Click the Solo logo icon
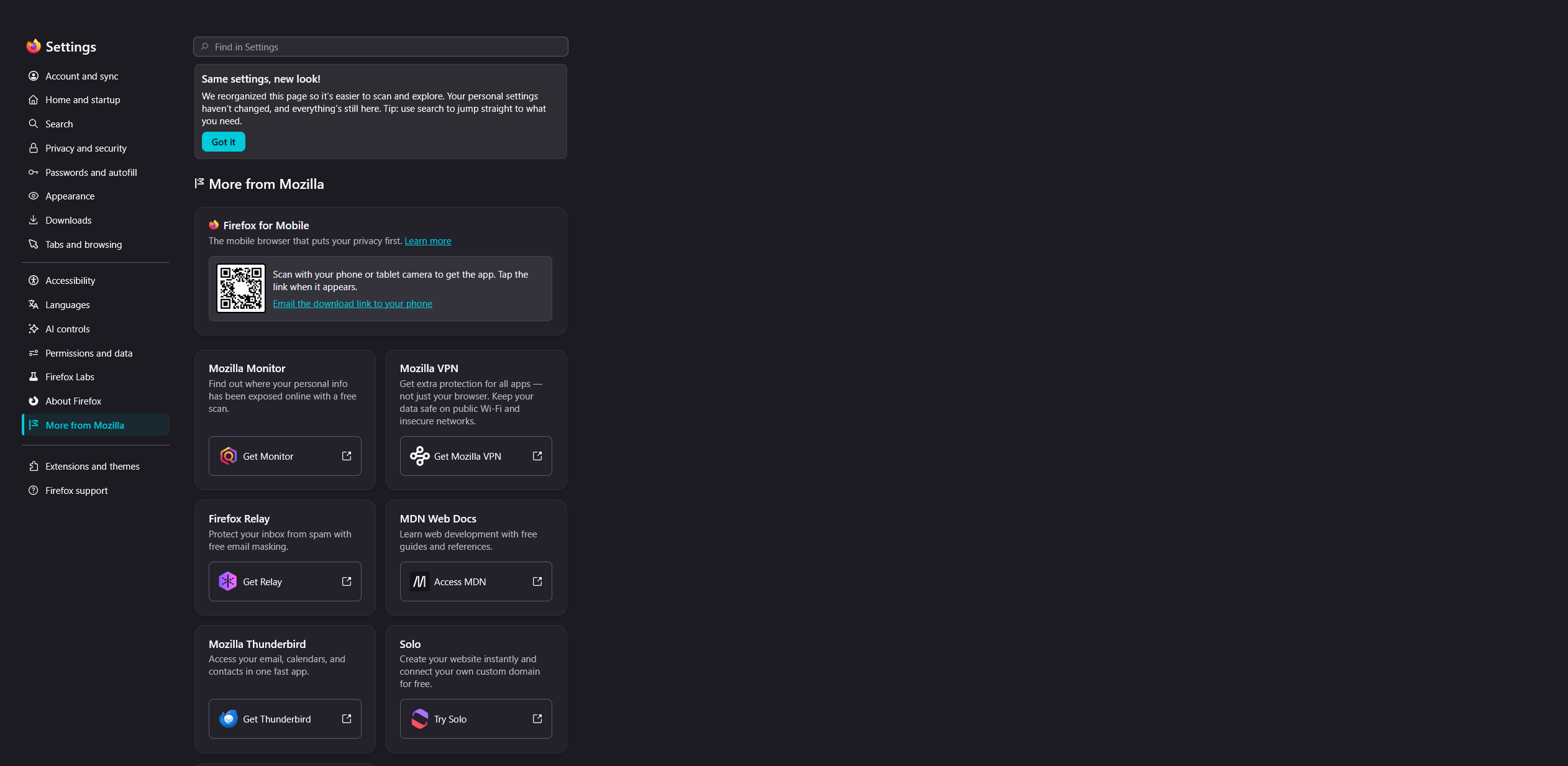1568x766 pixels. [x=419, y=719]
